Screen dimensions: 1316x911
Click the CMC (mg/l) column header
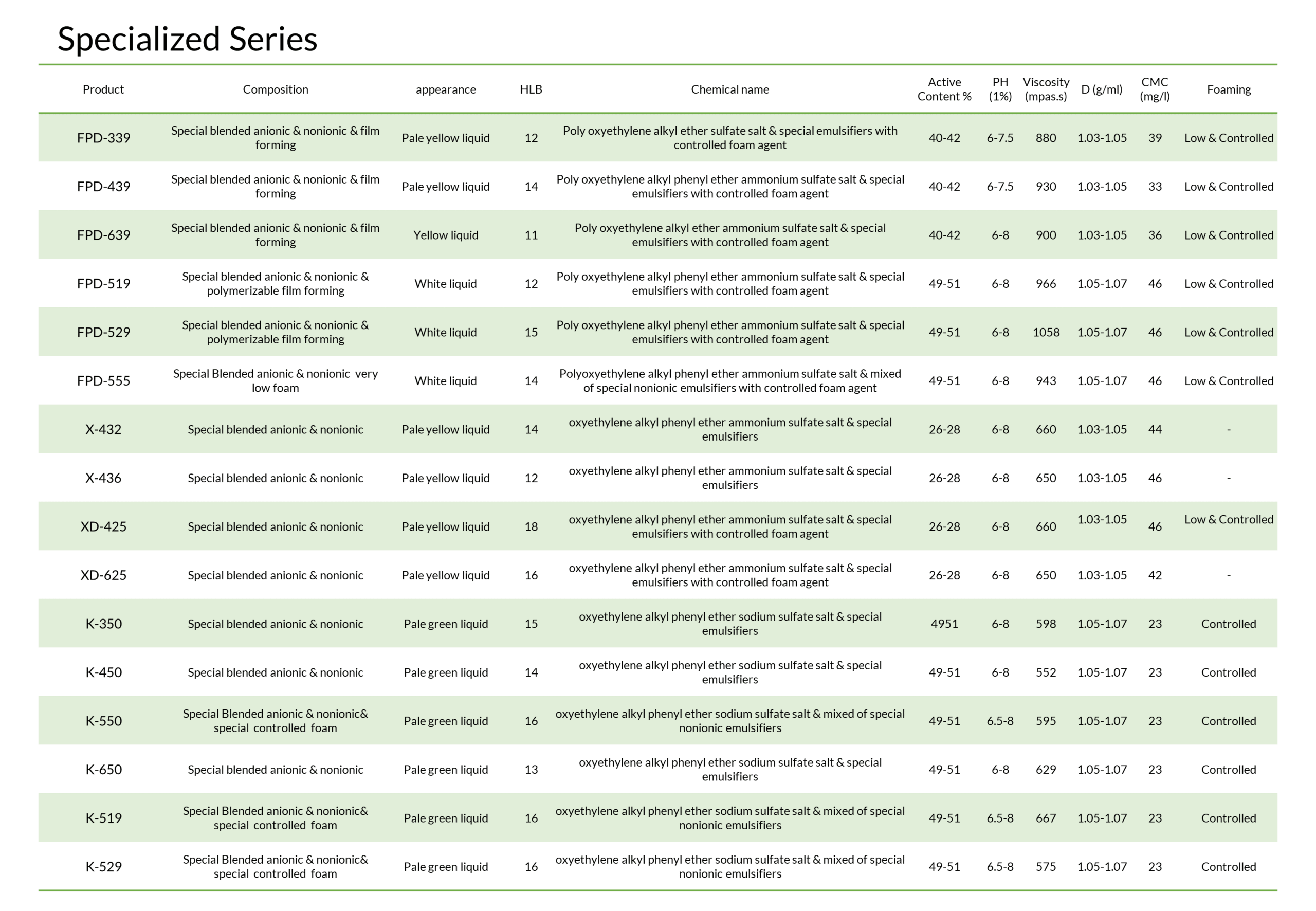click(1155, 89)
